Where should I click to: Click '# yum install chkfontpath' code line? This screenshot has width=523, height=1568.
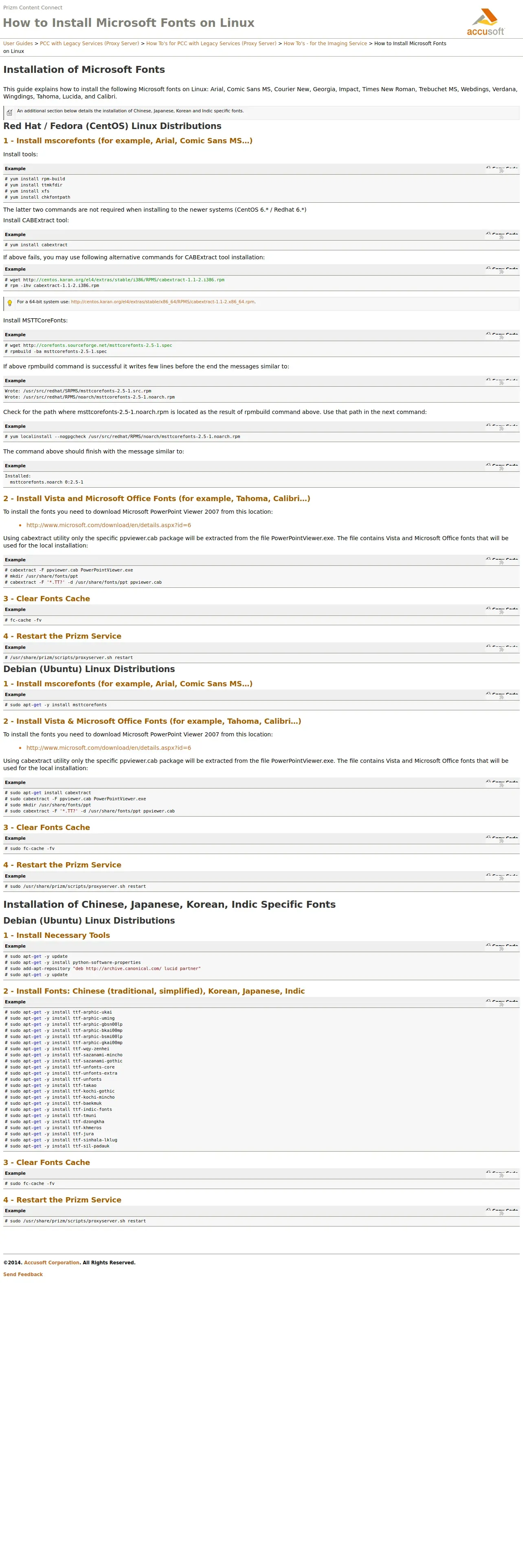click(x=37, y=197)
